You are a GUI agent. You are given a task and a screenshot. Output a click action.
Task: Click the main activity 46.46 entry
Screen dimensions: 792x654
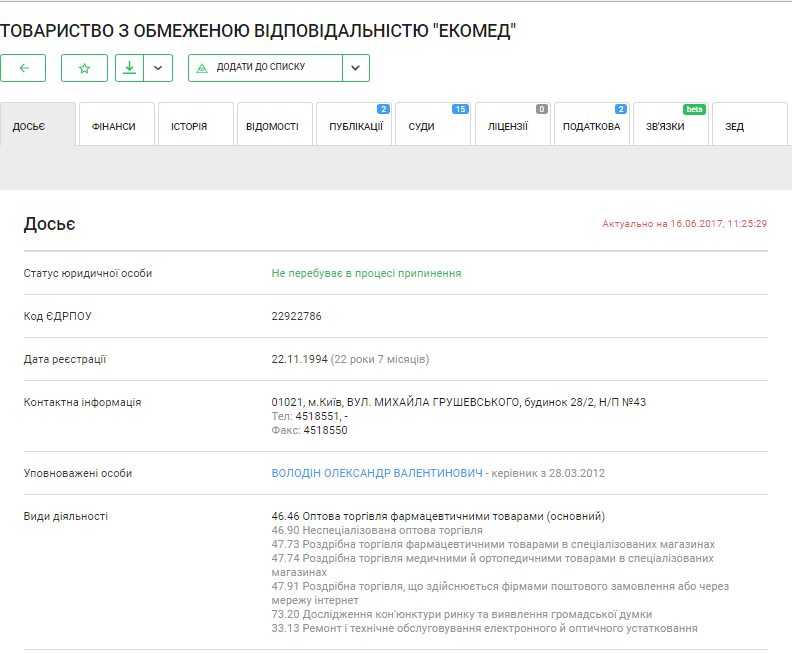[x=438, y=516]
